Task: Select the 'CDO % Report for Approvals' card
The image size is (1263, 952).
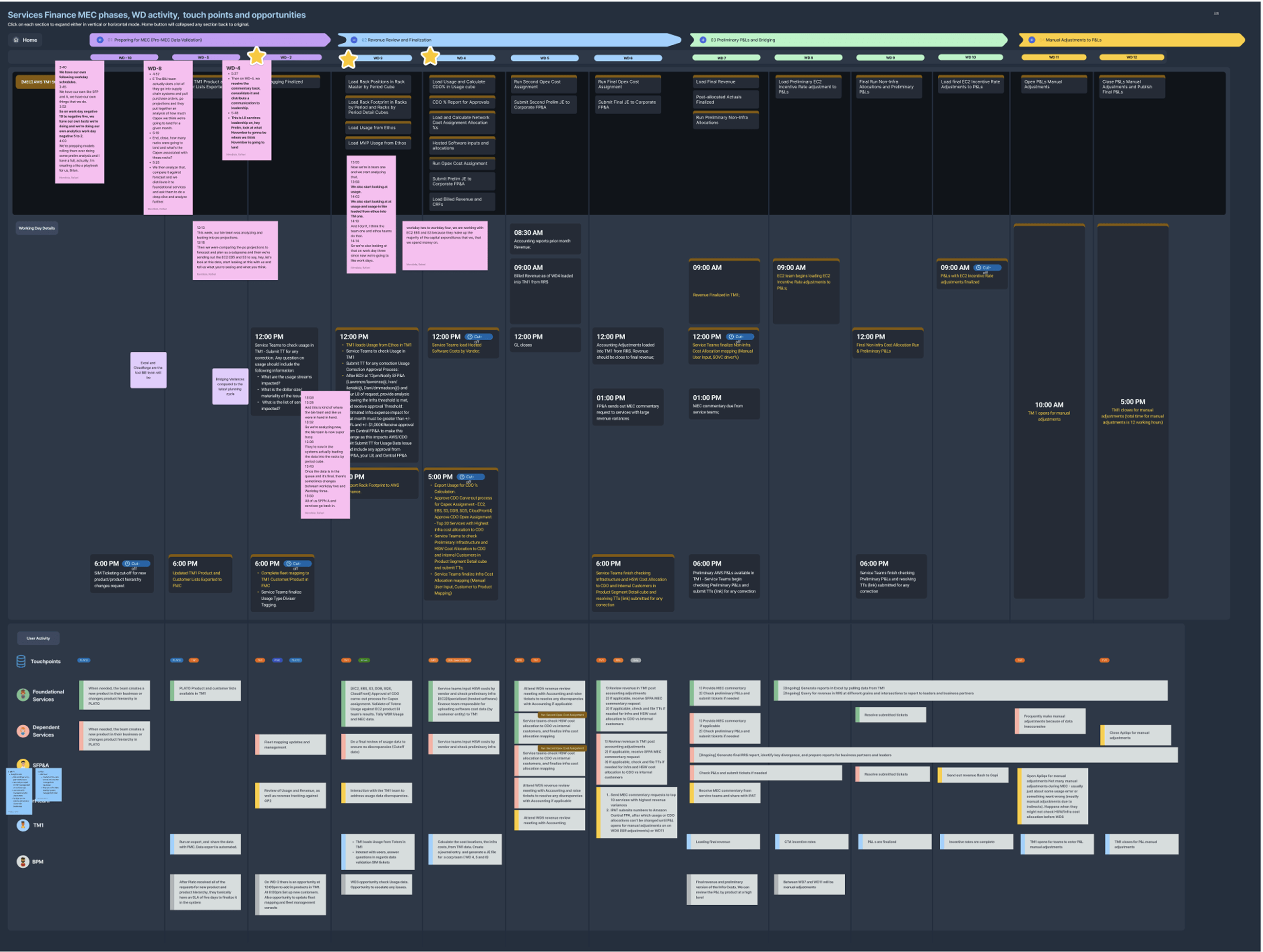Action: pyautogui.click(x=462, y=102)
